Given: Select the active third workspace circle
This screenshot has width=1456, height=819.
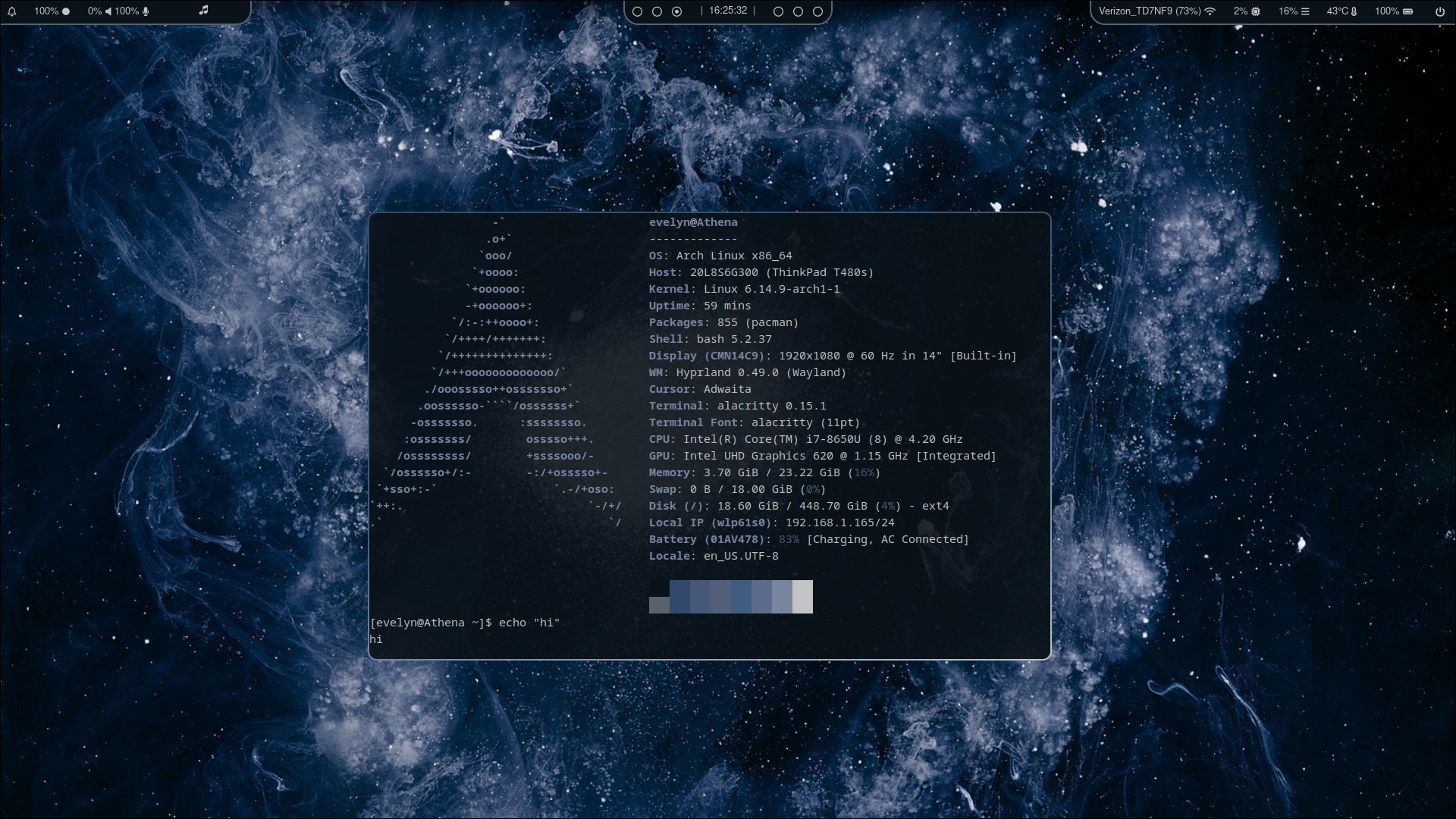Looking at the screenshot, I should [676, 11].
